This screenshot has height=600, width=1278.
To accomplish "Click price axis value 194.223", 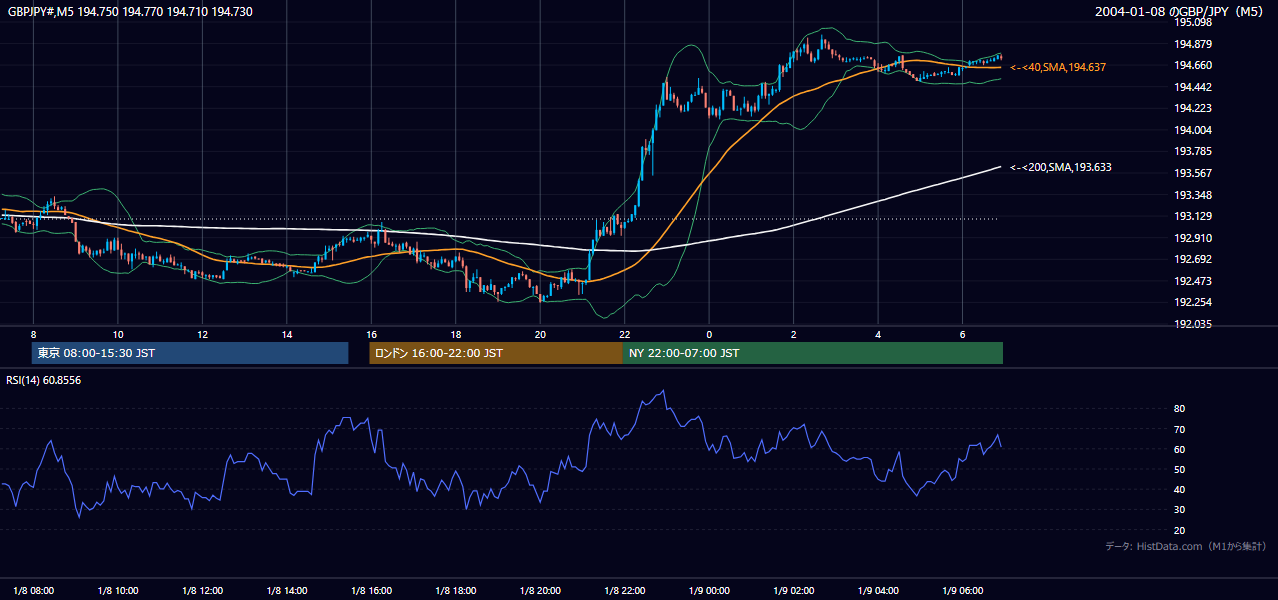I will coord(1193,108).
